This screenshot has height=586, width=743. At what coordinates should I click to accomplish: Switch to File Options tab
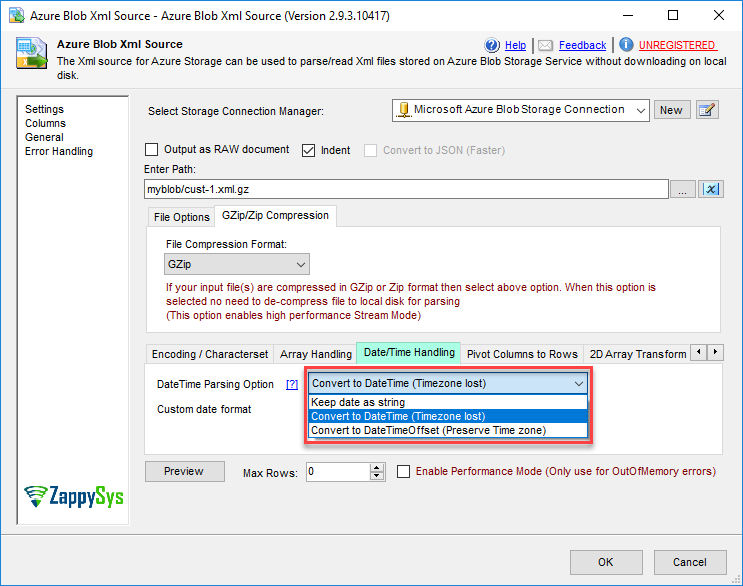coord(181,217)
